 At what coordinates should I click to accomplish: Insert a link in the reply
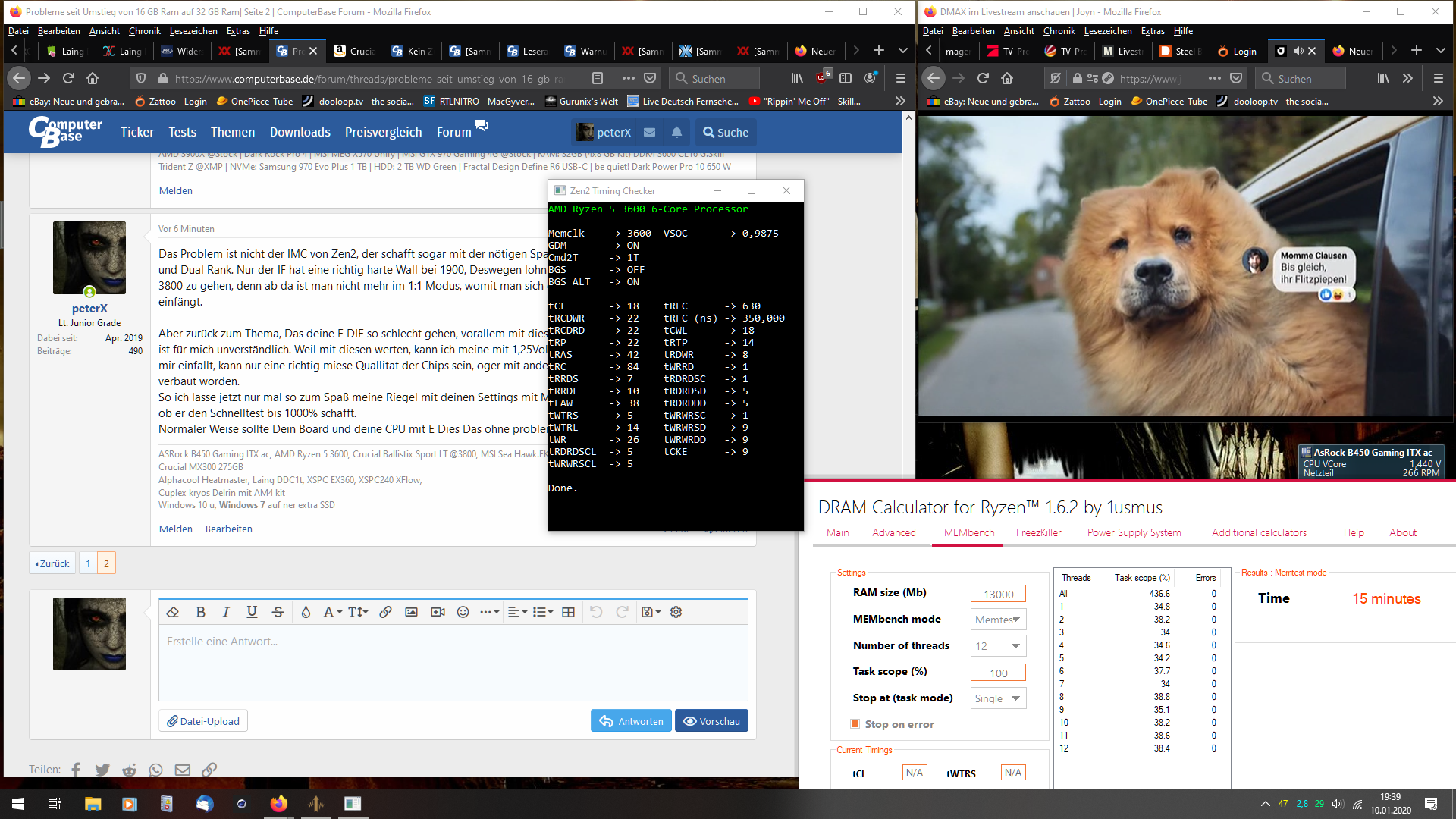point(385,612)
